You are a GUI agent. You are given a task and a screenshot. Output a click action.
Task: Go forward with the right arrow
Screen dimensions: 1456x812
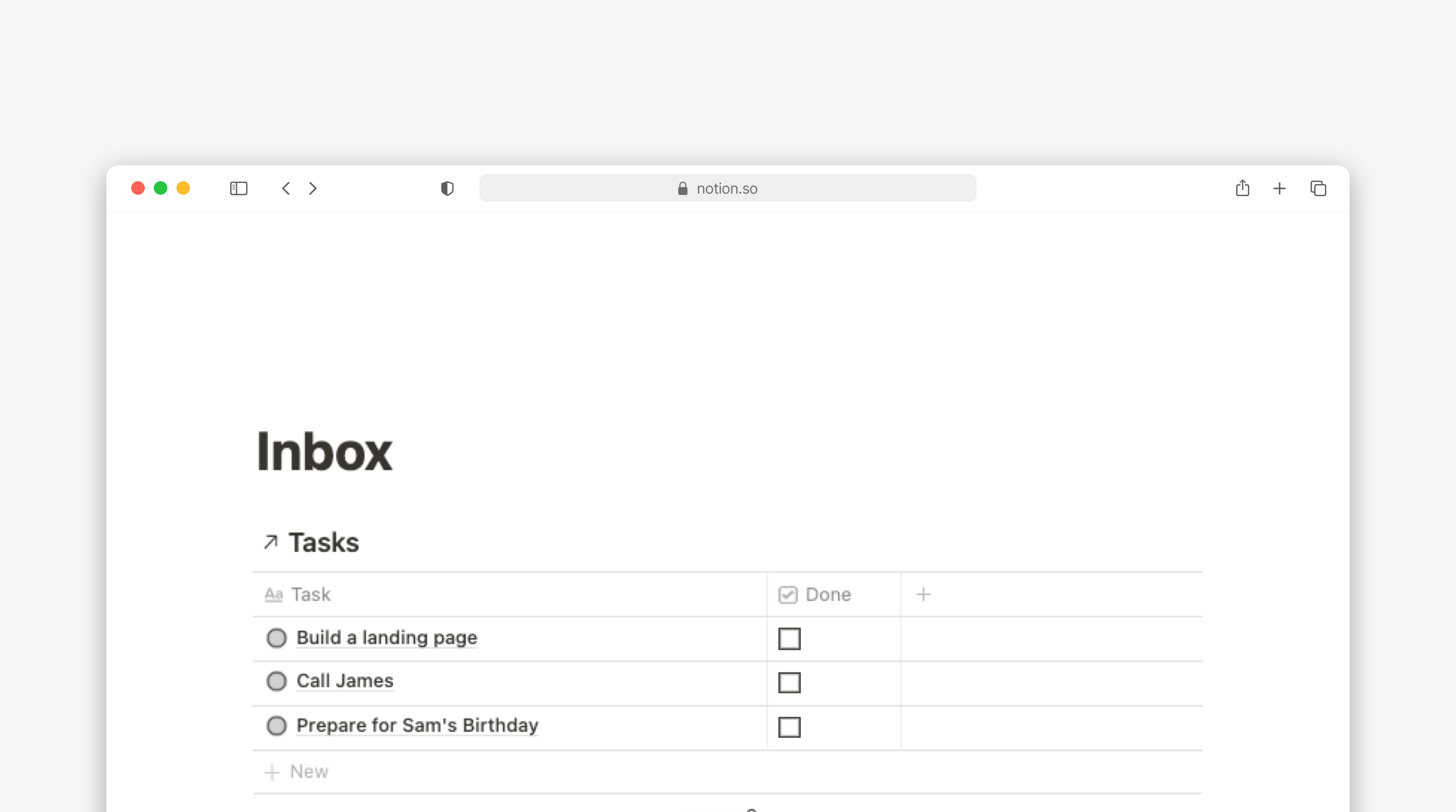pos(313,188)
